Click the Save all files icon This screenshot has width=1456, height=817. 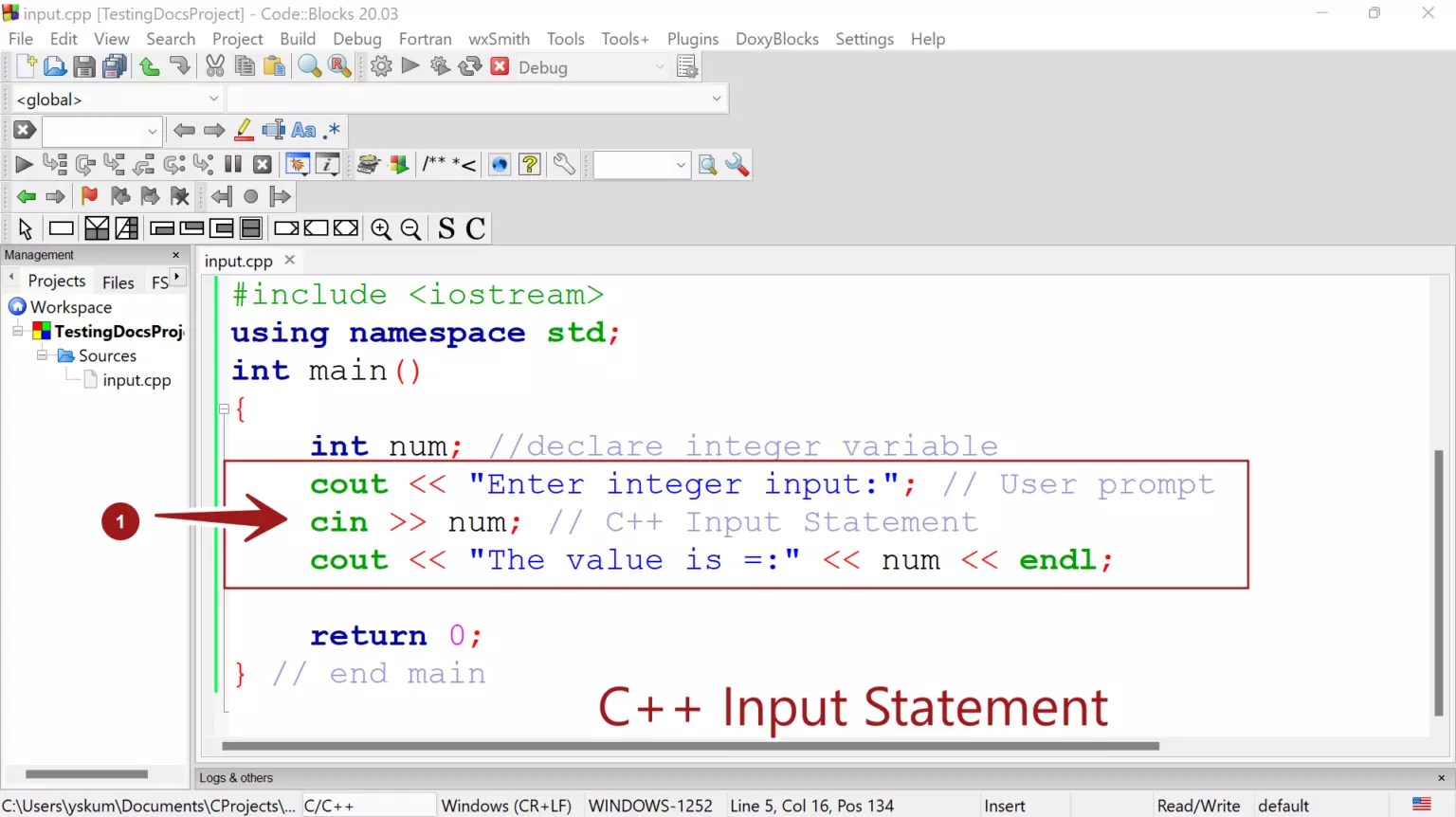click(113, 65)
